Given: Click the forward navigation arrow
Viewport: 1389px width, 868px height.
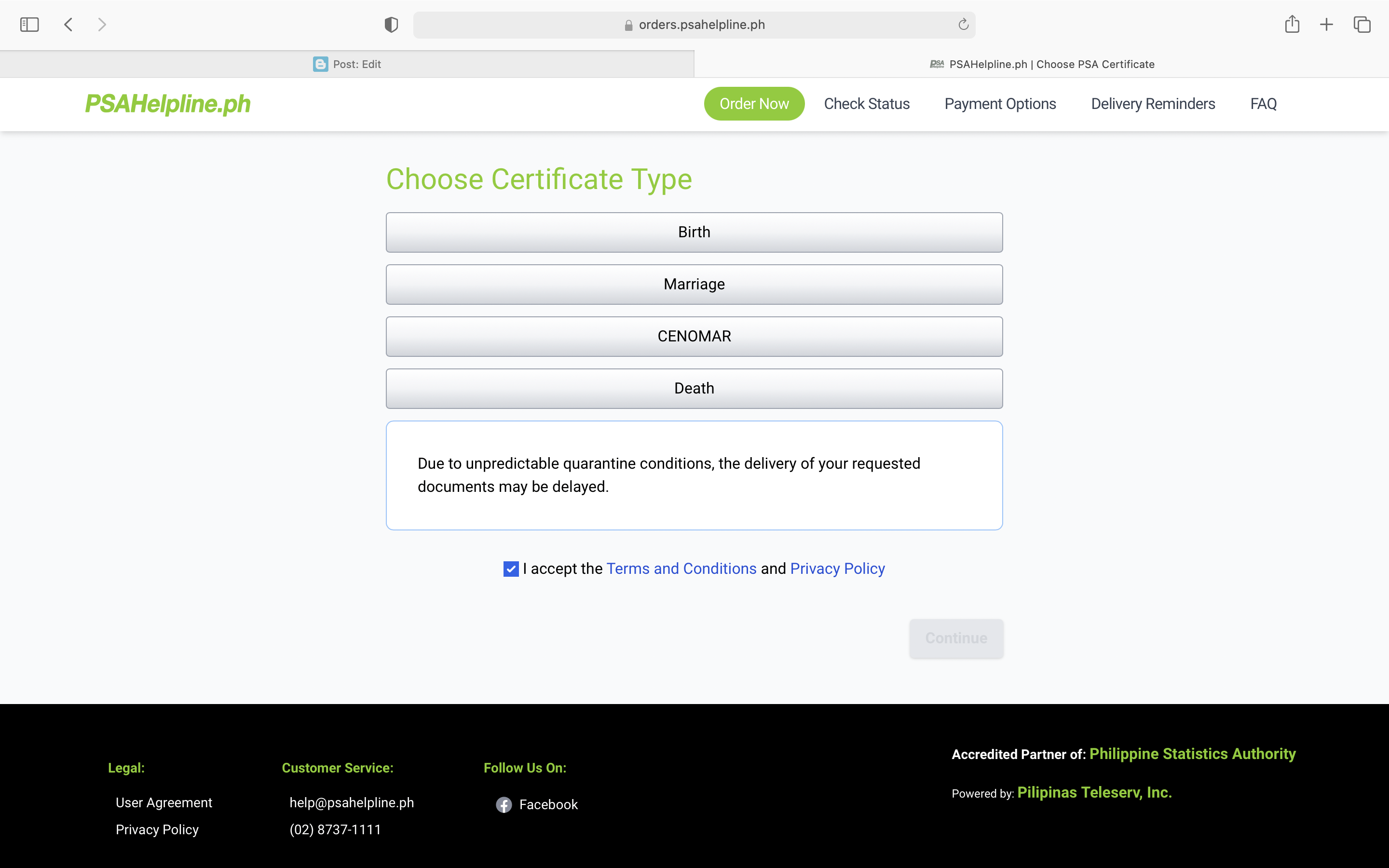Looking at the screenshot, I should point(102,25).
